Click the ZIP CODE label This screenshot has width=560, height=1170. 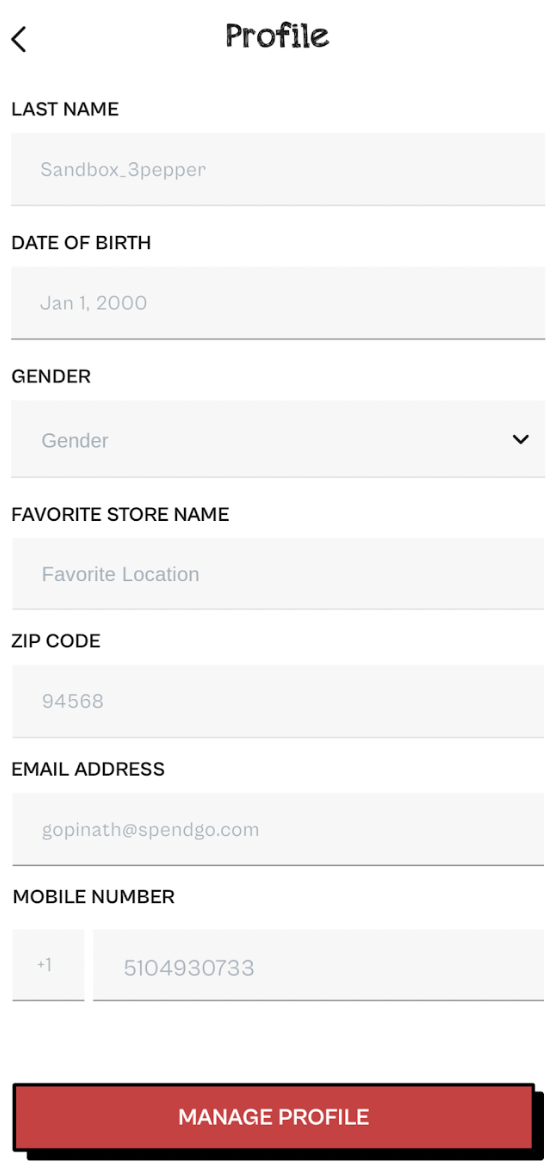[x=56, y=640]
